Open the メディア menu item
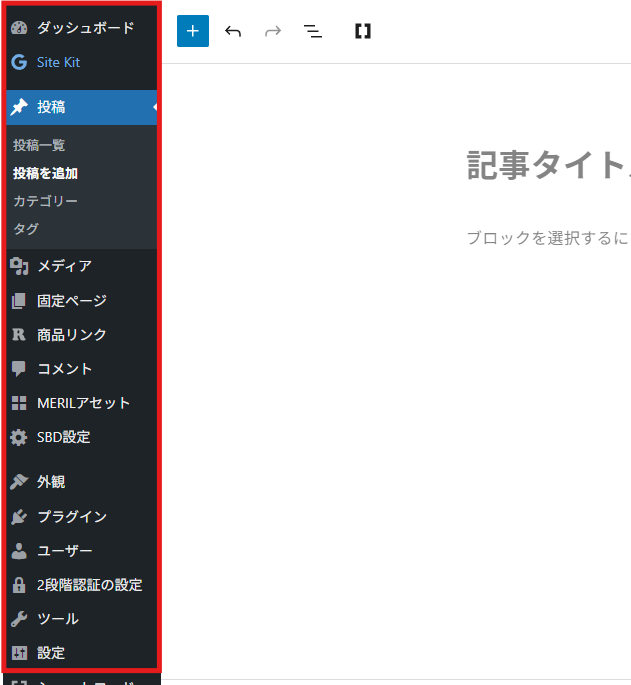 pos(64,266)
